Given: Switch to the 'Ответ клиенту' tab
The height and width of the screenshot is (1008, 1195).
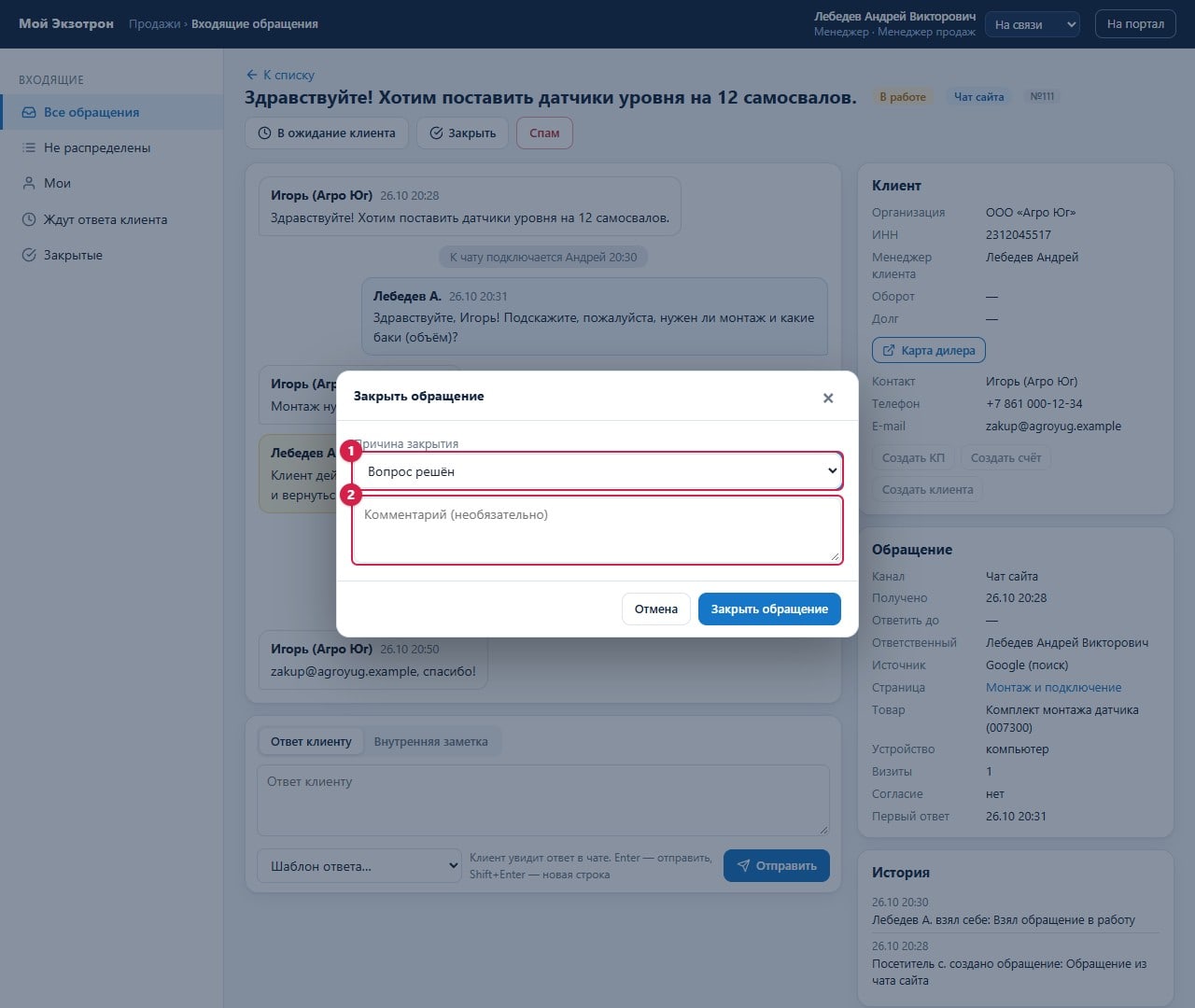Looking at the screenshot, I should click(x=311, y=741).
